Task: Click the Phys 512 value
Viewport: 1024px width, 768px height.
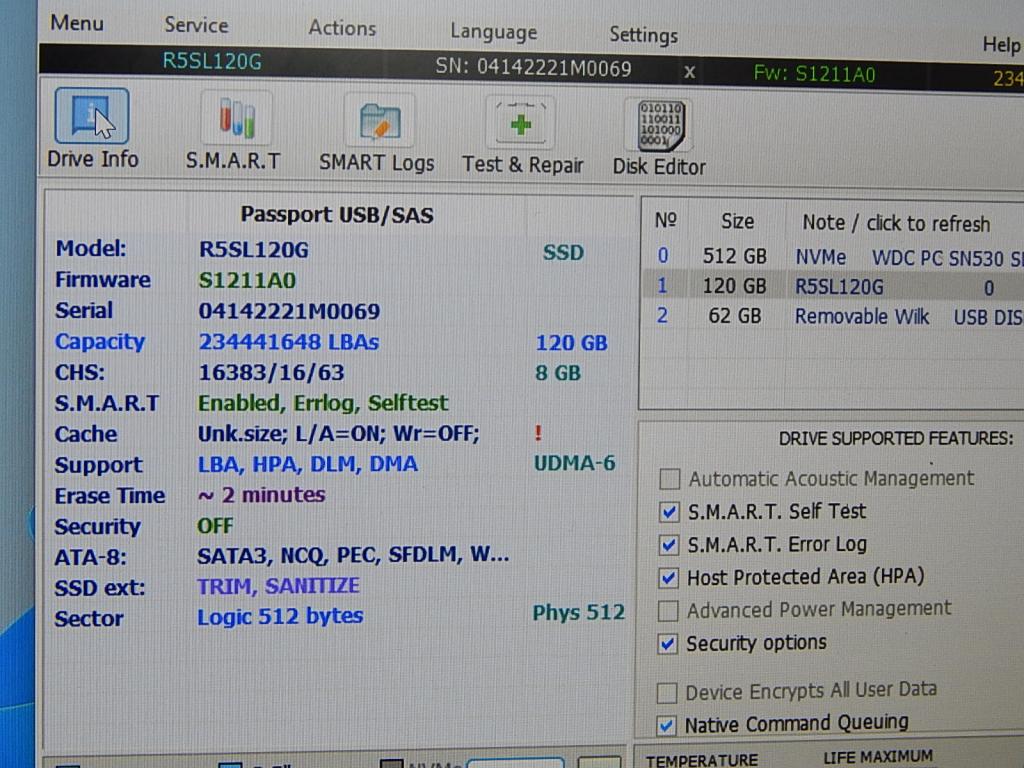Action: pos(579,613)
